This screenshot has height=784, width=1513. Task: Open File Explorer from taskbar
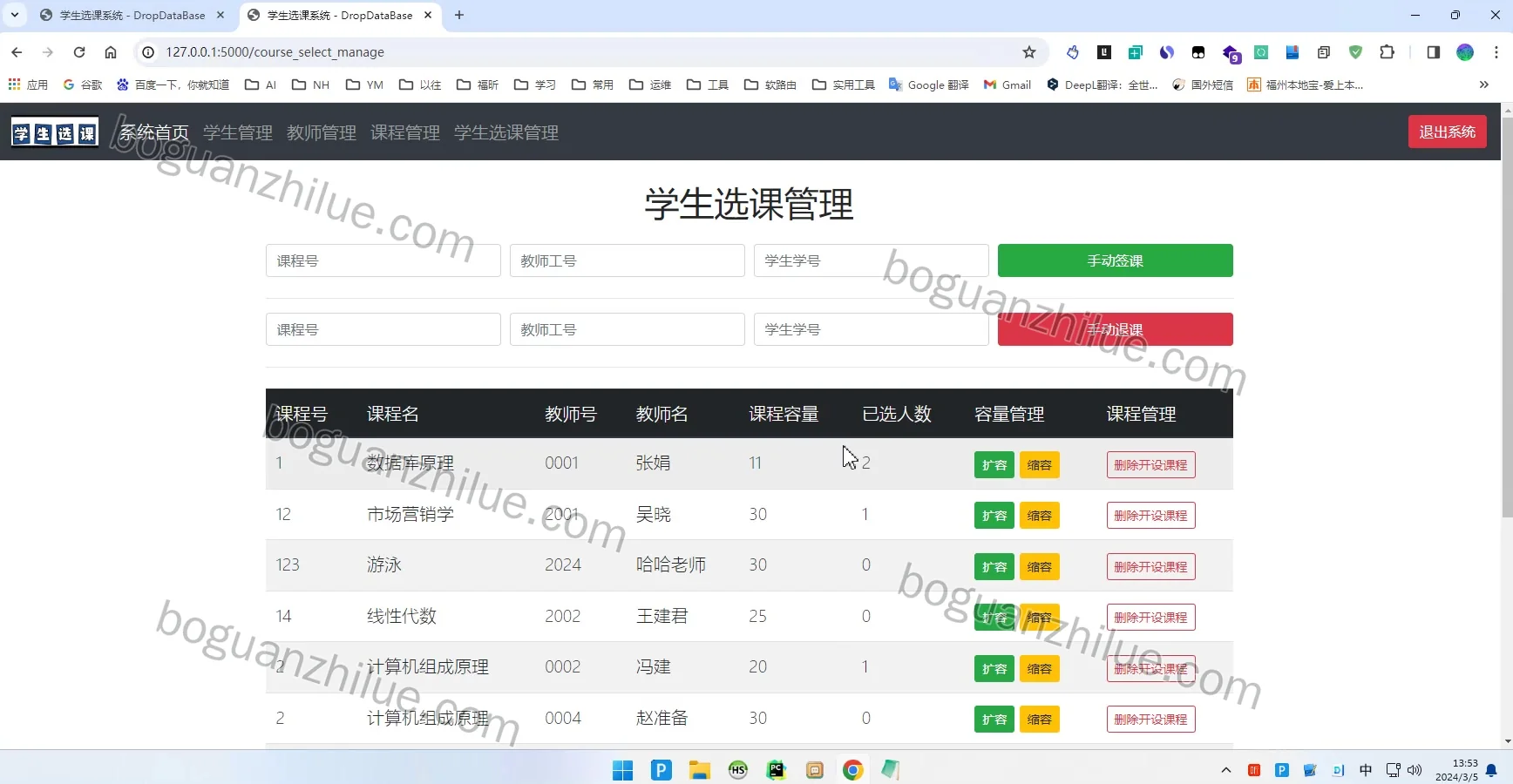click(699, 770)
